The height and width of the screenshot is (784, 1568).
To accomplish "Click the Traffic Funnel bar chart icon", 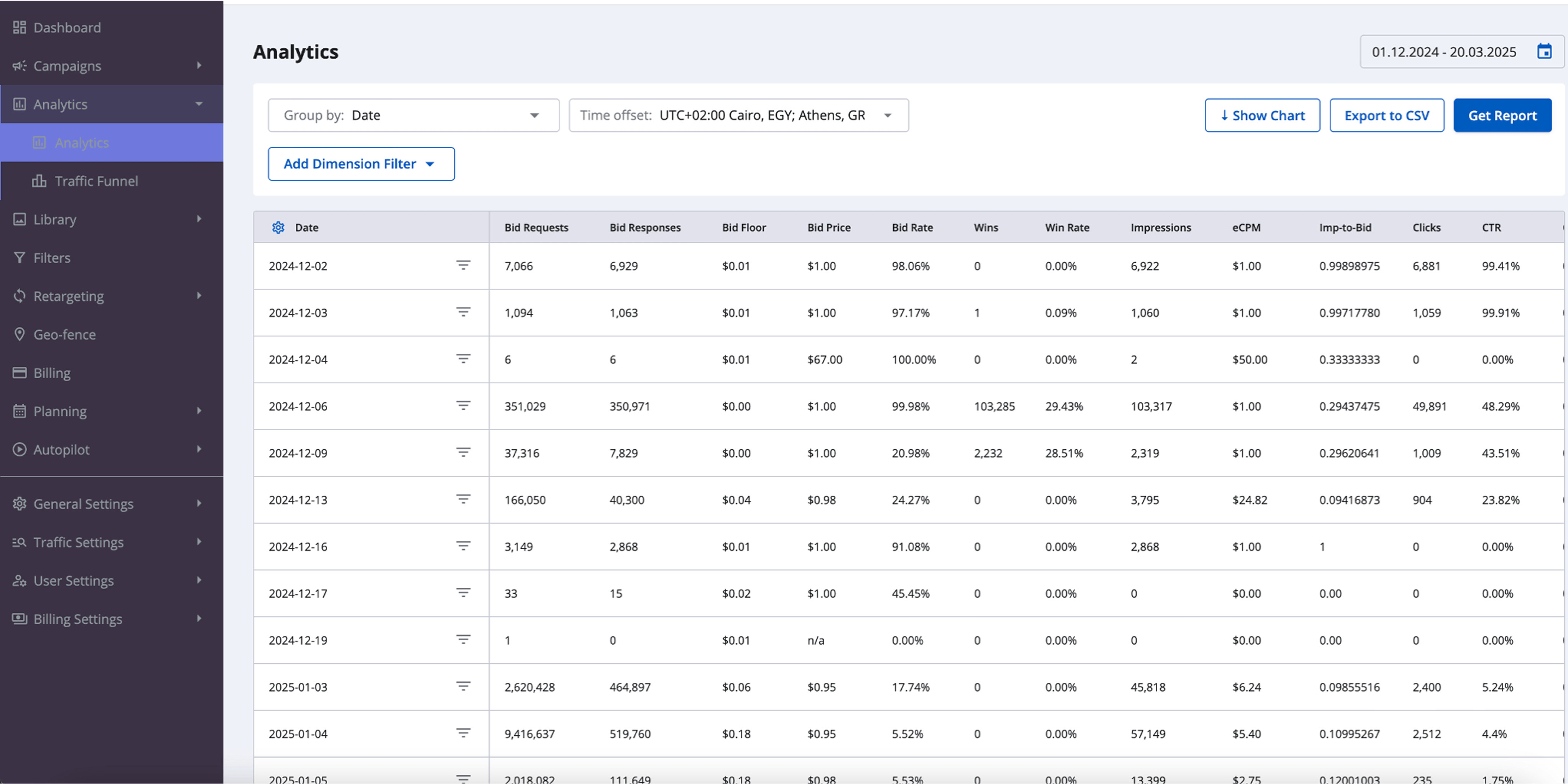I will (39, 181).
